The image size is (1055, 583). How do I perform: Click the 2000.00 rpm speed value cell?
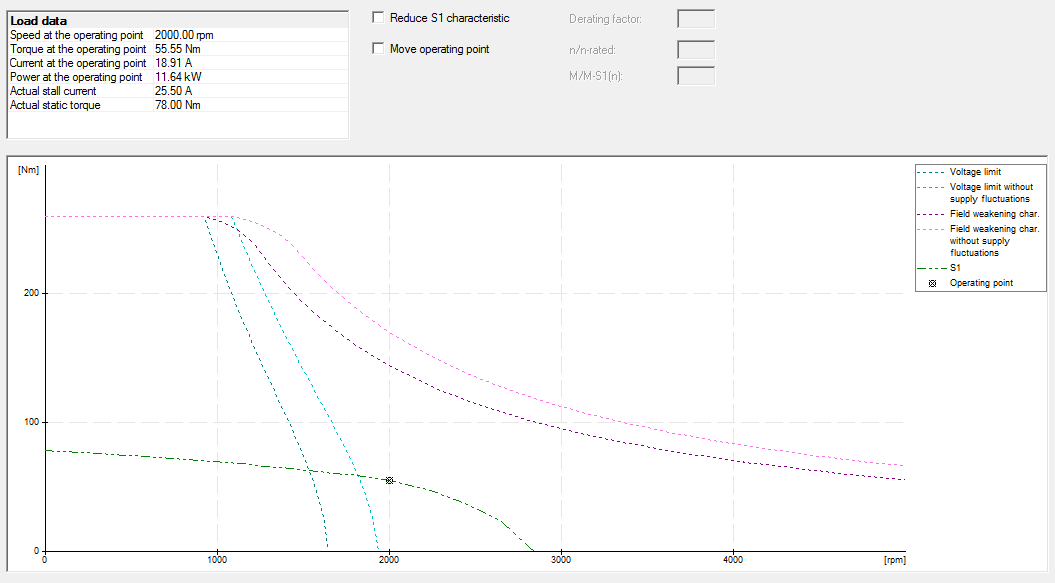tap(184, 35)
